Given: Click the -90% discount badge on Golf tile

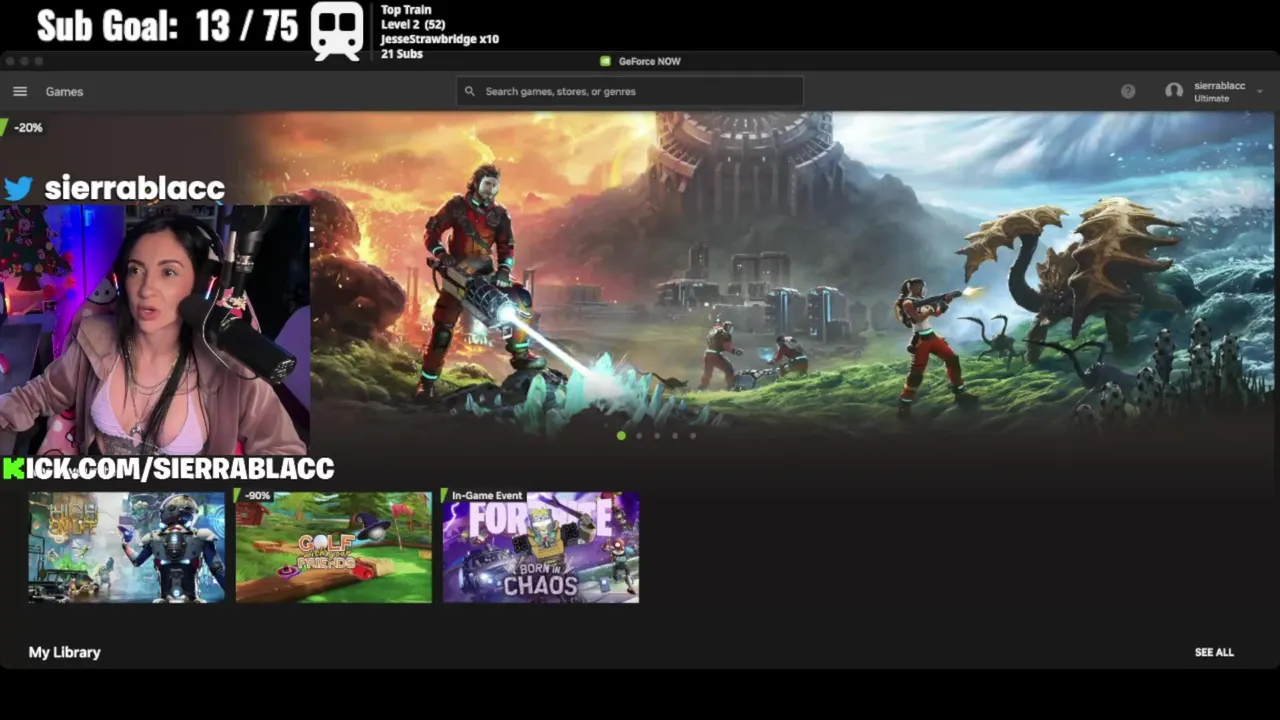Looking at the screenshot, I should 255,496.
